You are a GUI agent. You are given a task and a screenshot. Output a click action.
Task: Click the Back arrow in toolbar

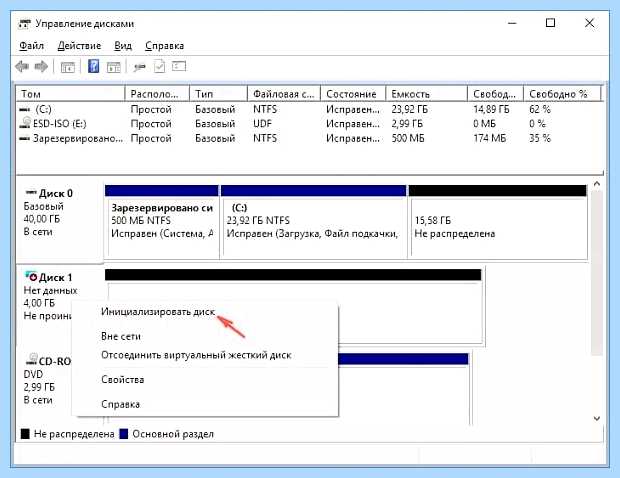[x=22, y=66]
